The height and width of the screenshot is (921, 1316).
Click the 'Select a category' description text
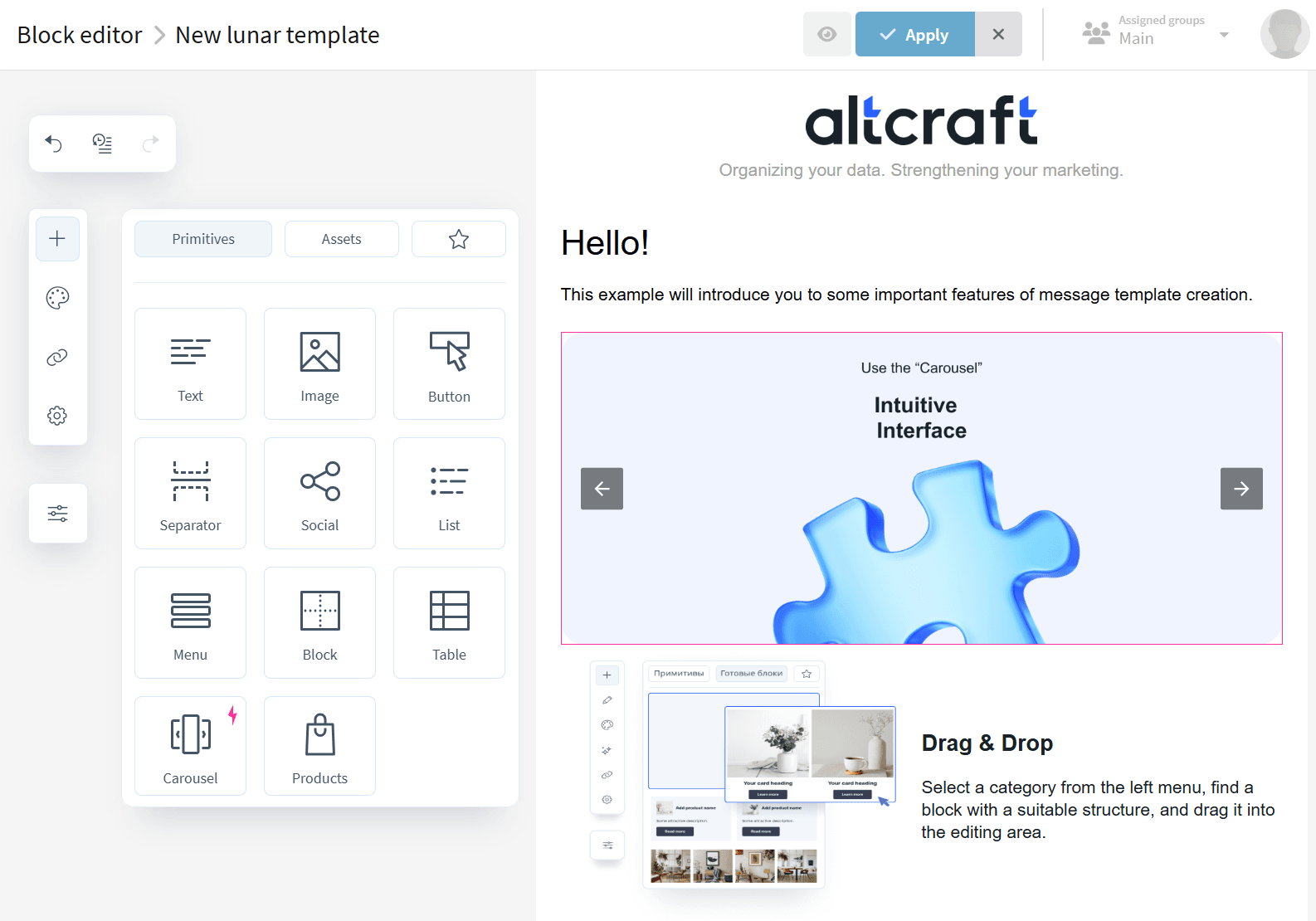pyautogui.click(x=1098, y=810)
